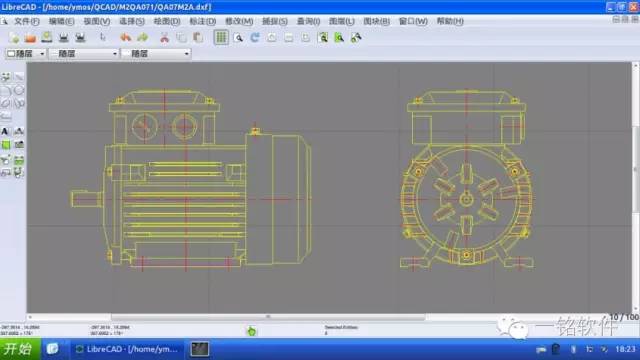Open the 修改(M) menu
Screen dimensions: 640x360
pos(239,21)
